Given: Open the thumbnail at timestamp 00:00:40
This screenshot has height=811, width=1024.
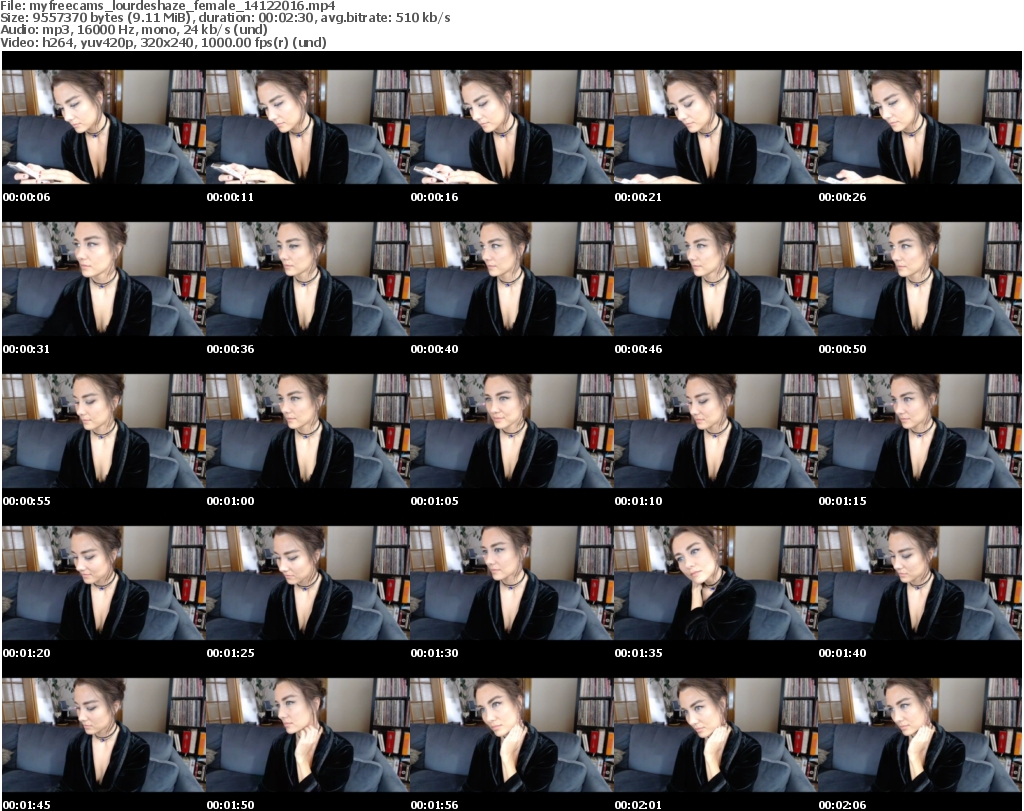Looking at the screenshot, I should [x=511, y=279].
